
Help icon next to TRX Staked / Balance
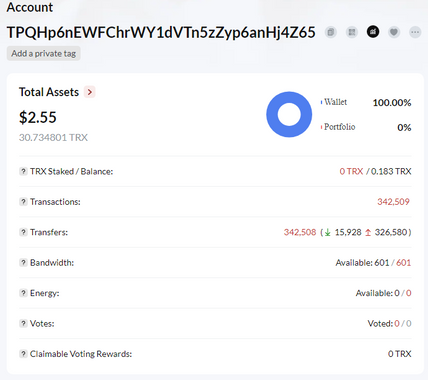pos(23,171)
